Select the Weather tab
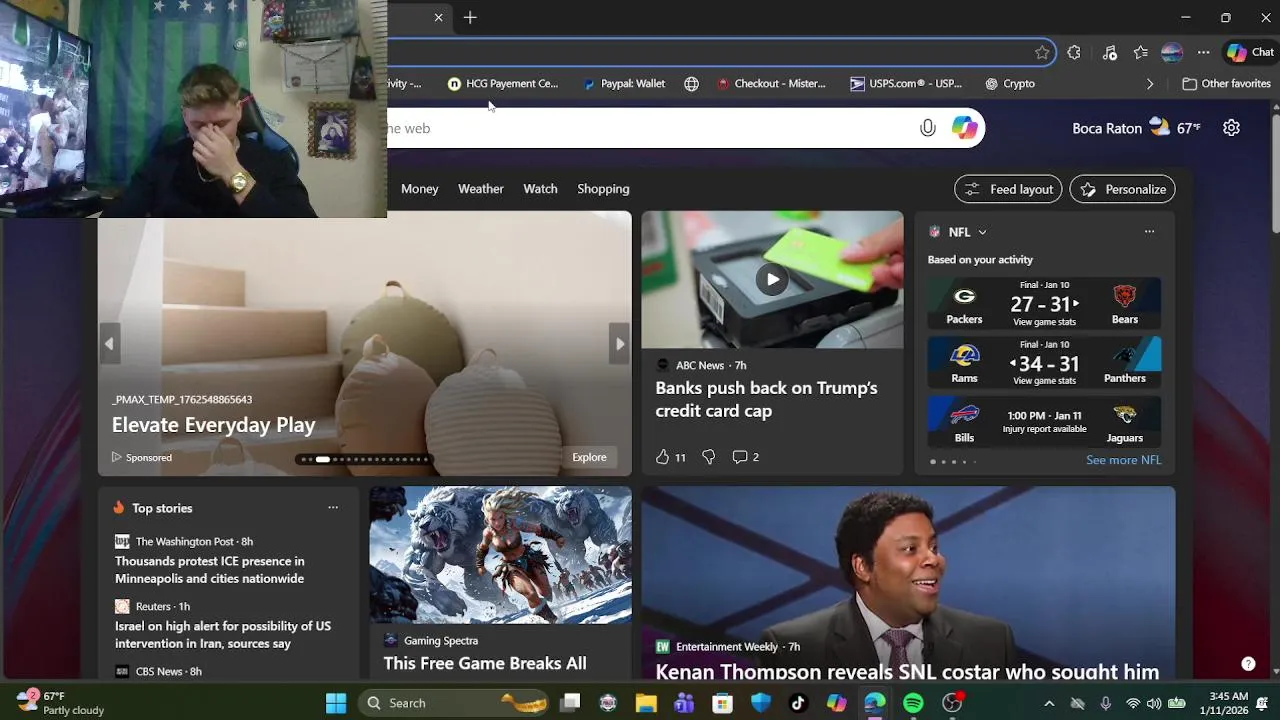The image size is (1280, 720). 481,189
